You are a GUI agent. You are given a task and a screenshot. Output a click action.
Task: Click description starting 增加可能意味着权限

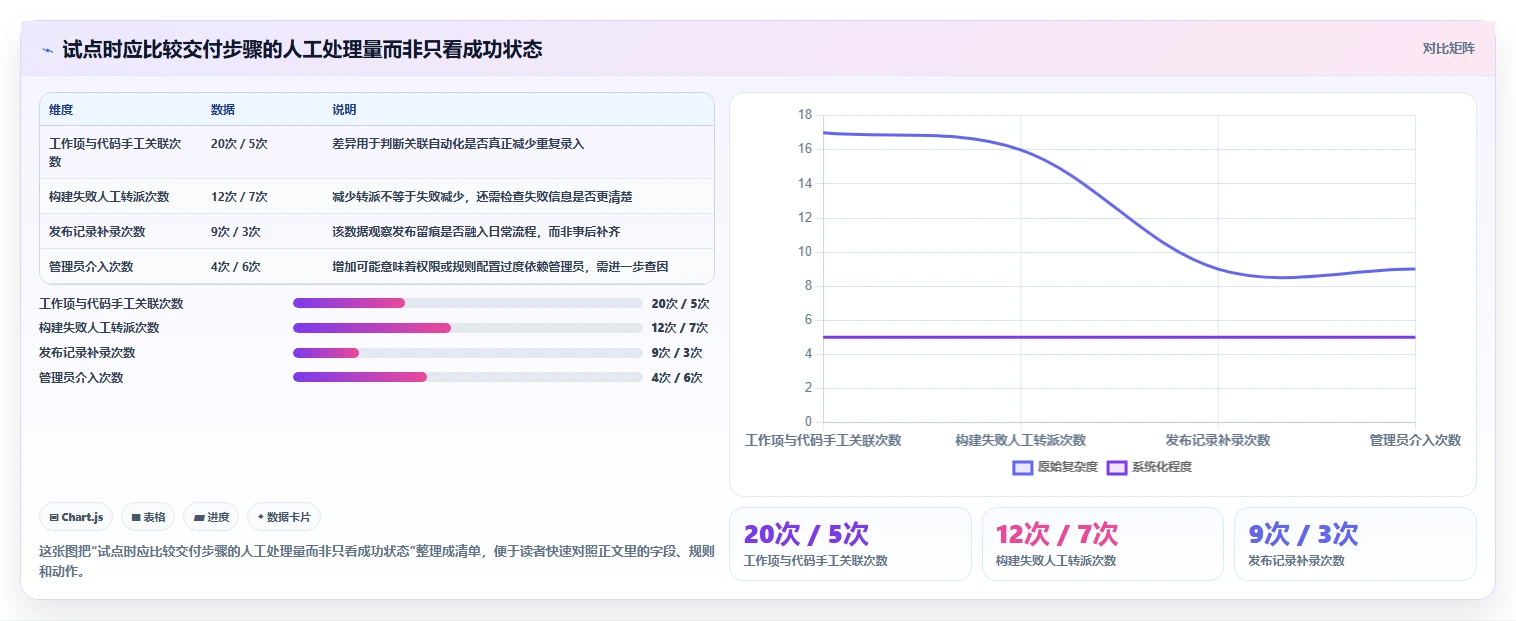[500, 267]
